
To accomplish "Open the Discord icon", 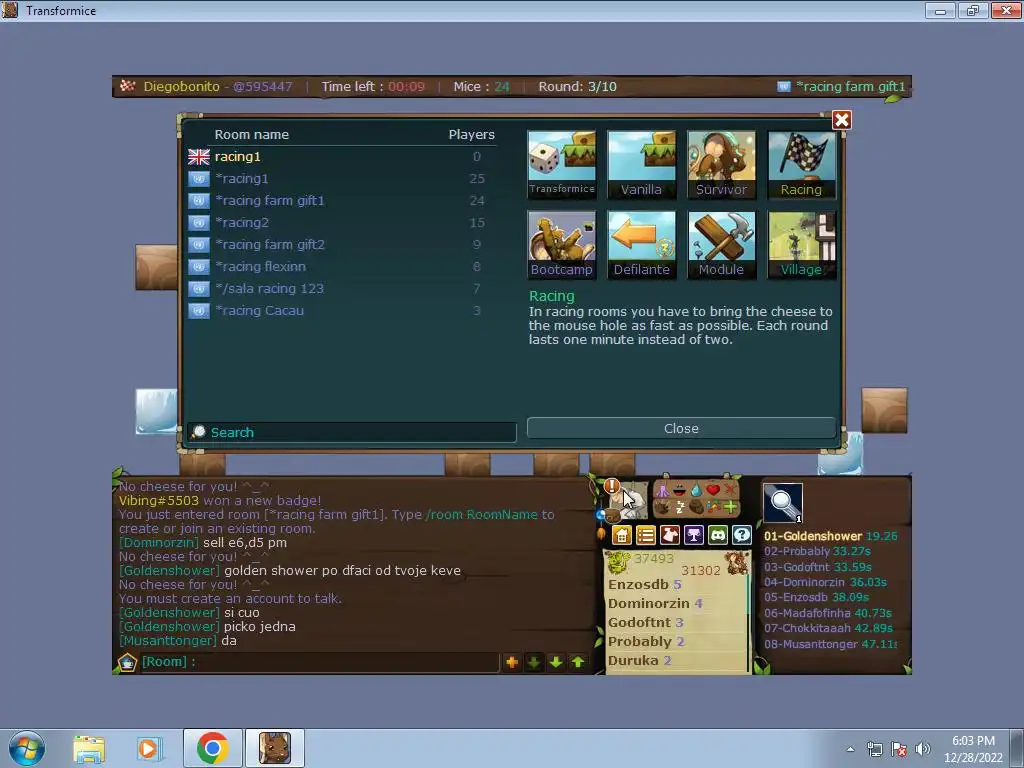I will coord(718,536).
